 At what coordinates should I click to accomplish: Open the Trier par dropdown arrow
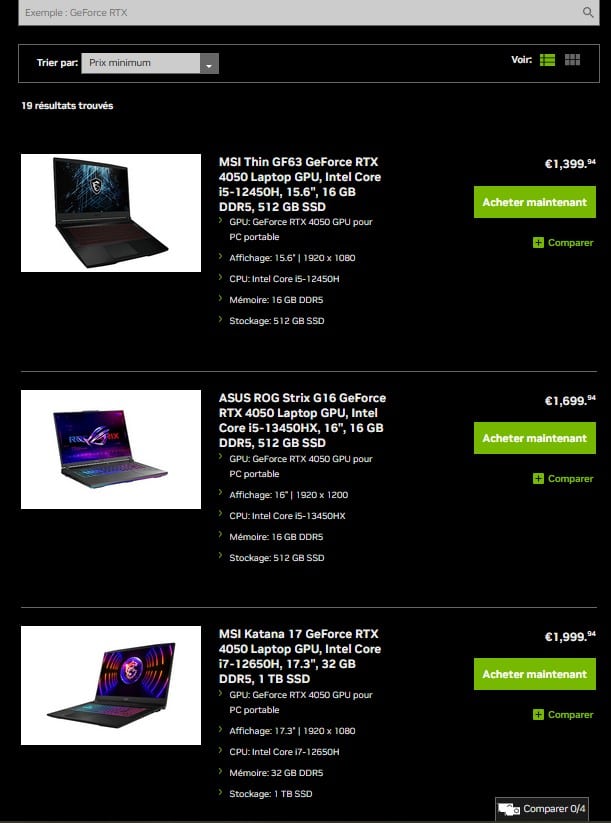click(209, 64)
